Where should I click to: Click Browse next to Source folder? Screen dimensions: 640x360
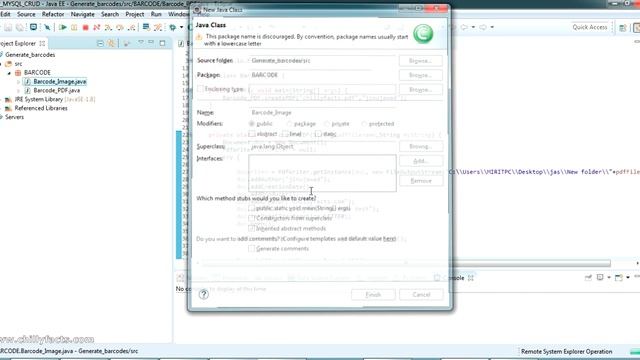pyautogui.click(x=420, y=60)
